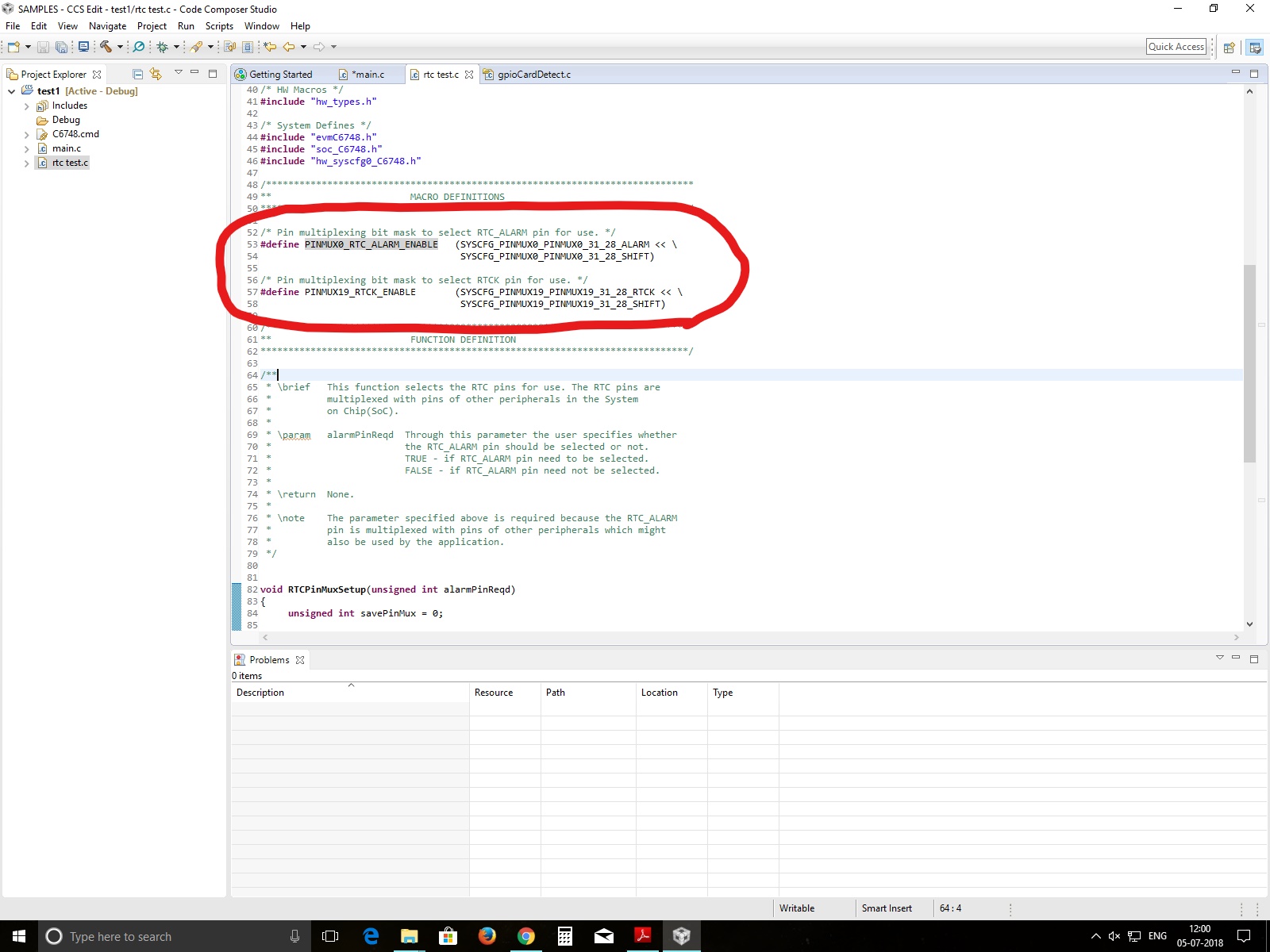Image resolution: width=1270 pixels, height=952 pixels.
Task: Sort Problems by Location column header
Action: pyautogui.click(x=672, y=693)
